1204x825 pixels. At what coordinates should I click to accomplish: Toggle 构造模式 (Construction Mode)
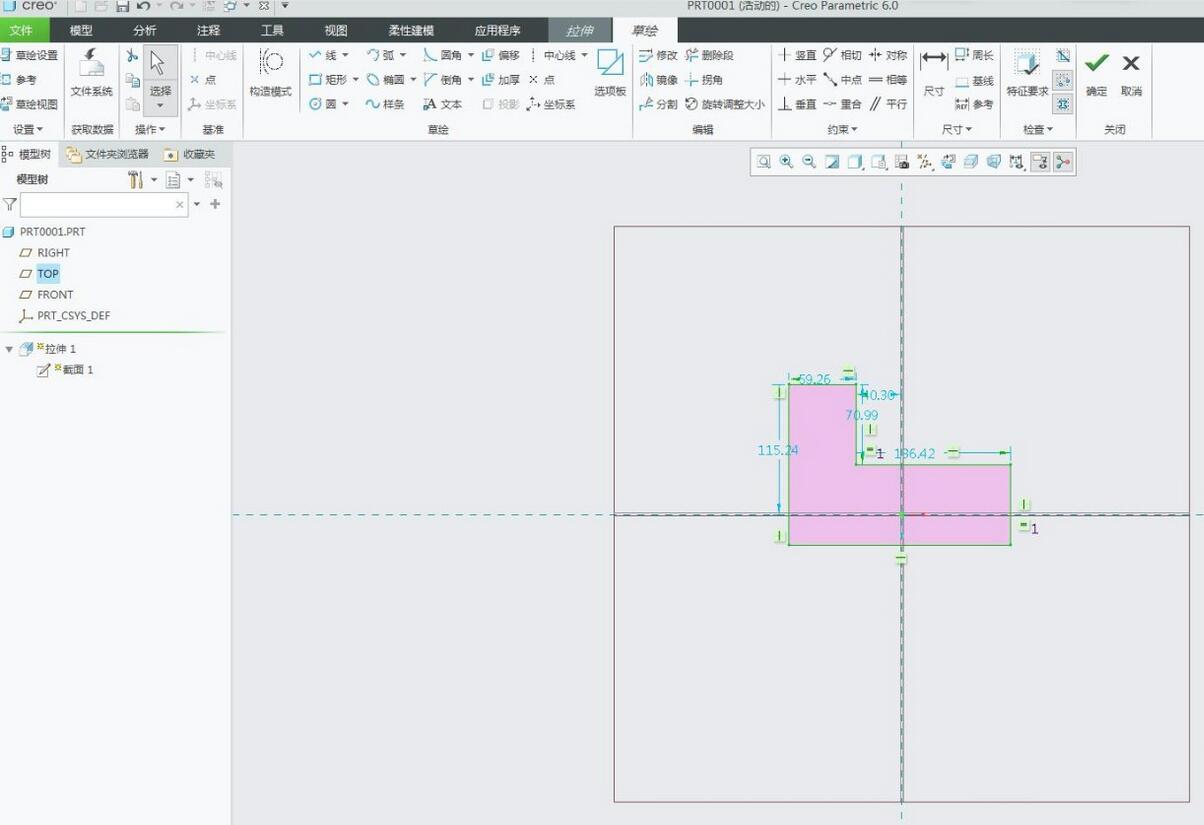tap(270, 72)
